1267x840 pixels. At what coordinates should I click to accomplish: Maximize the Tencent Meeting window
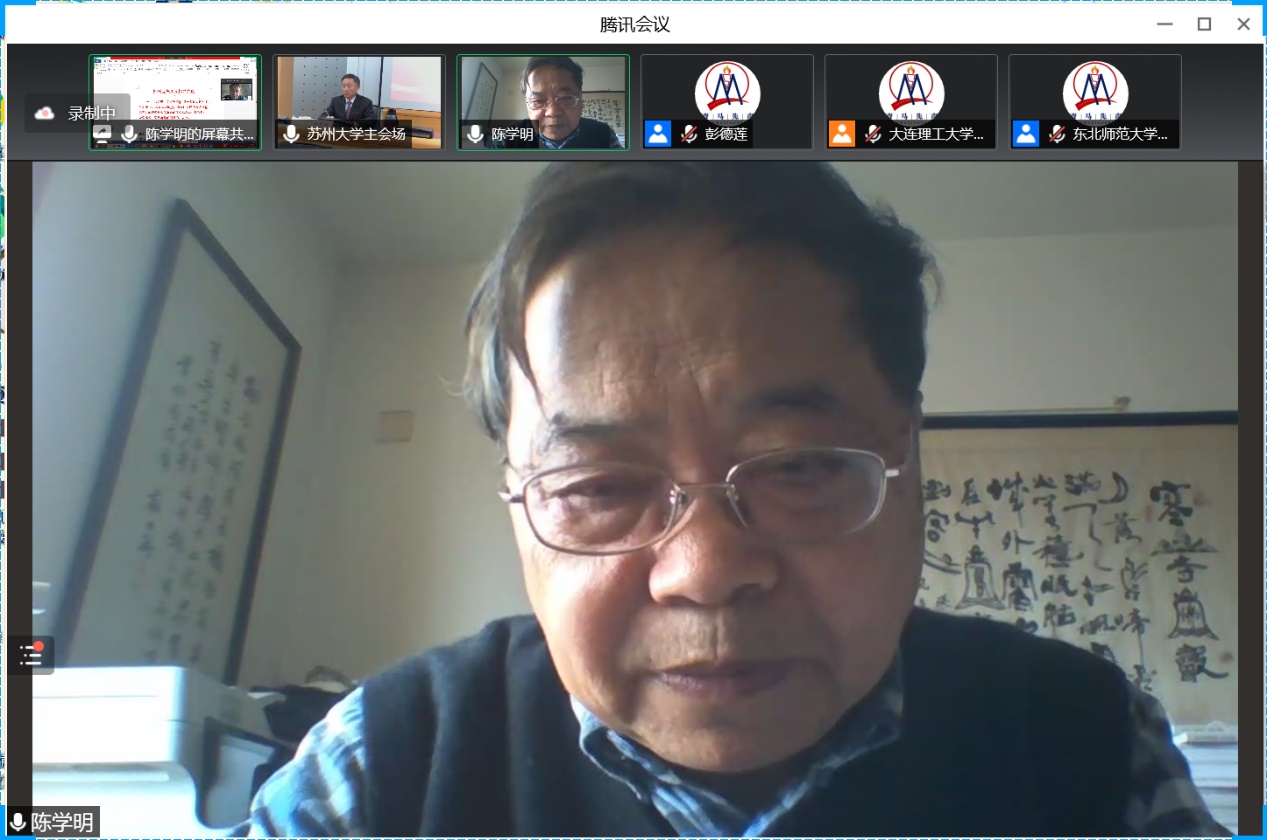pos(1204,24)
